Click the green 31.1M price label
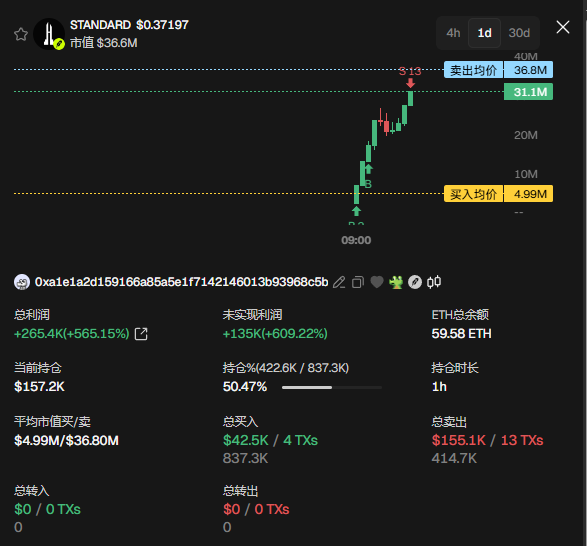The height and width of the screenshot is (546, 587). coord(528,92)
